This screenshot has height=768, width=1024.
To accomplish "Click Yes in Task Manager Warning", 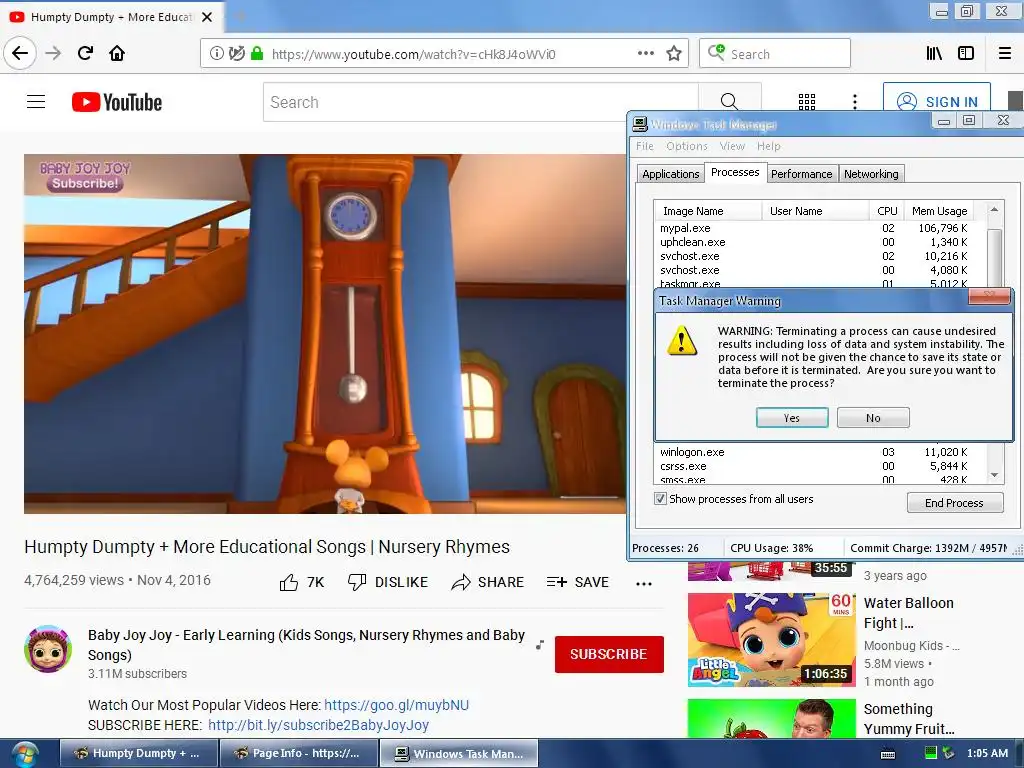I will pyautogui.click(x=792, y=418).
